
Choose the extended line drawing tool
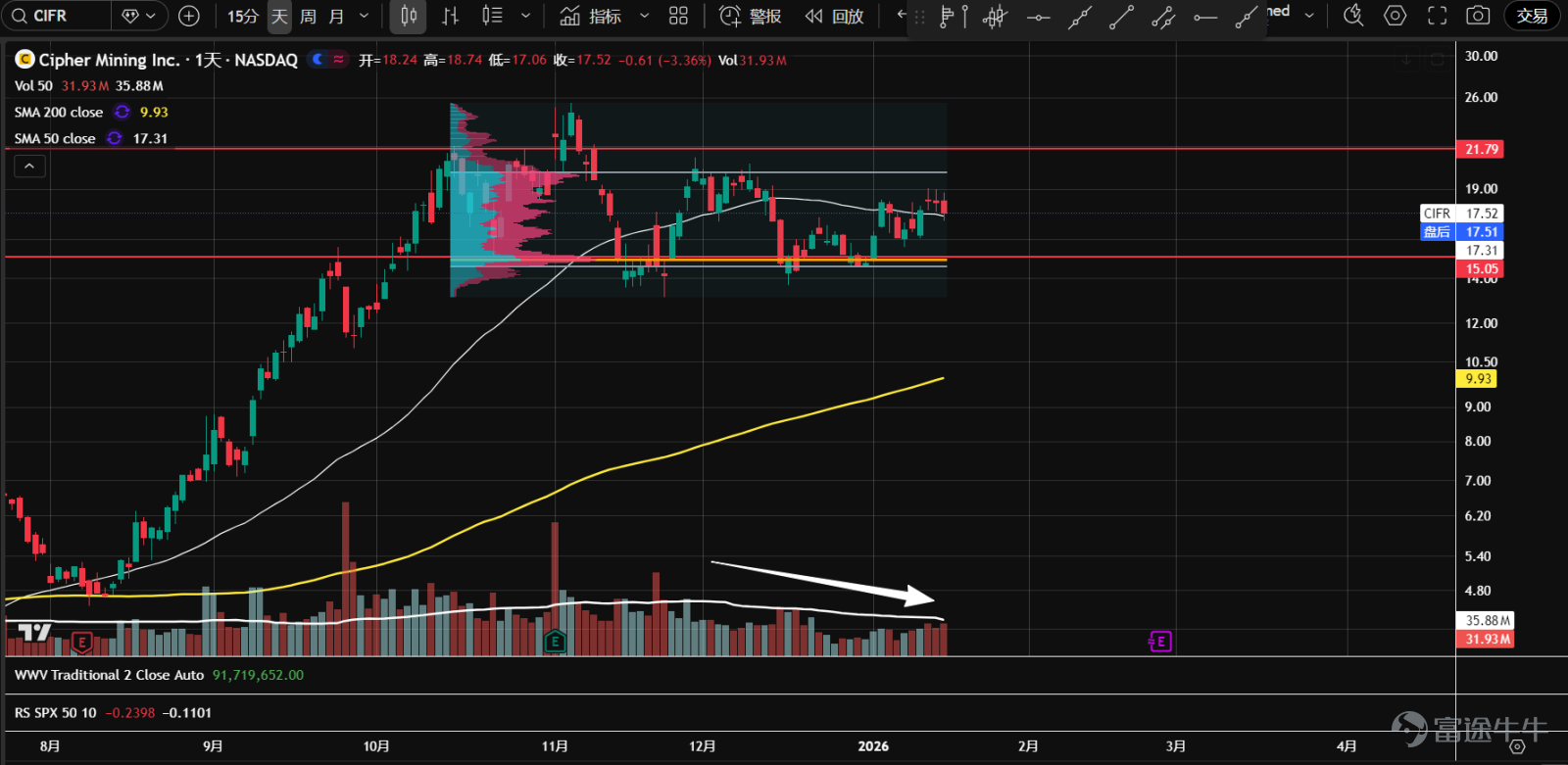[x=1080, y=17]
